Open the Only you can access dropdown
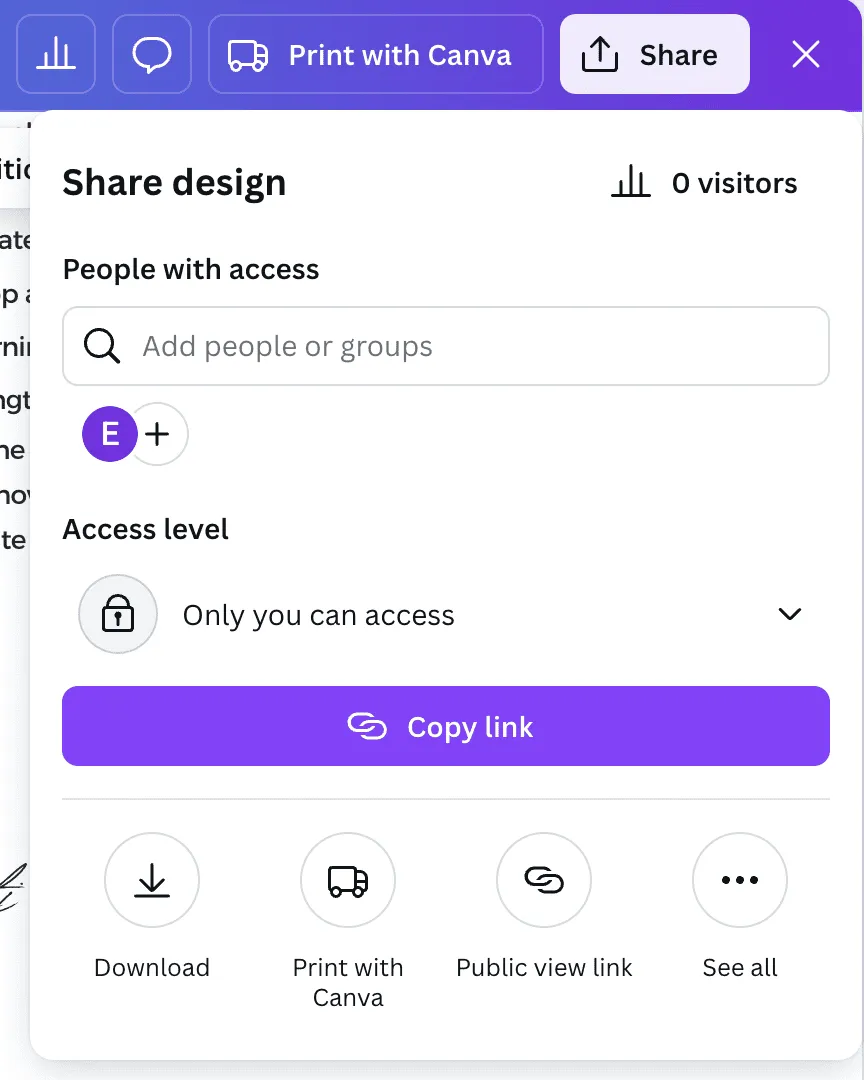Viewport: 864px width, 1080px height. click(x=446, y=614)
